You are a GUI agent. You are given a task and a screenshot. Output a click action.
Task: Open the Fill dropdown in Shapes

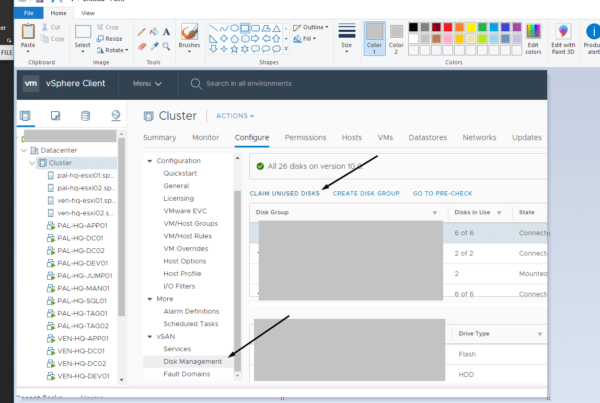305,39
